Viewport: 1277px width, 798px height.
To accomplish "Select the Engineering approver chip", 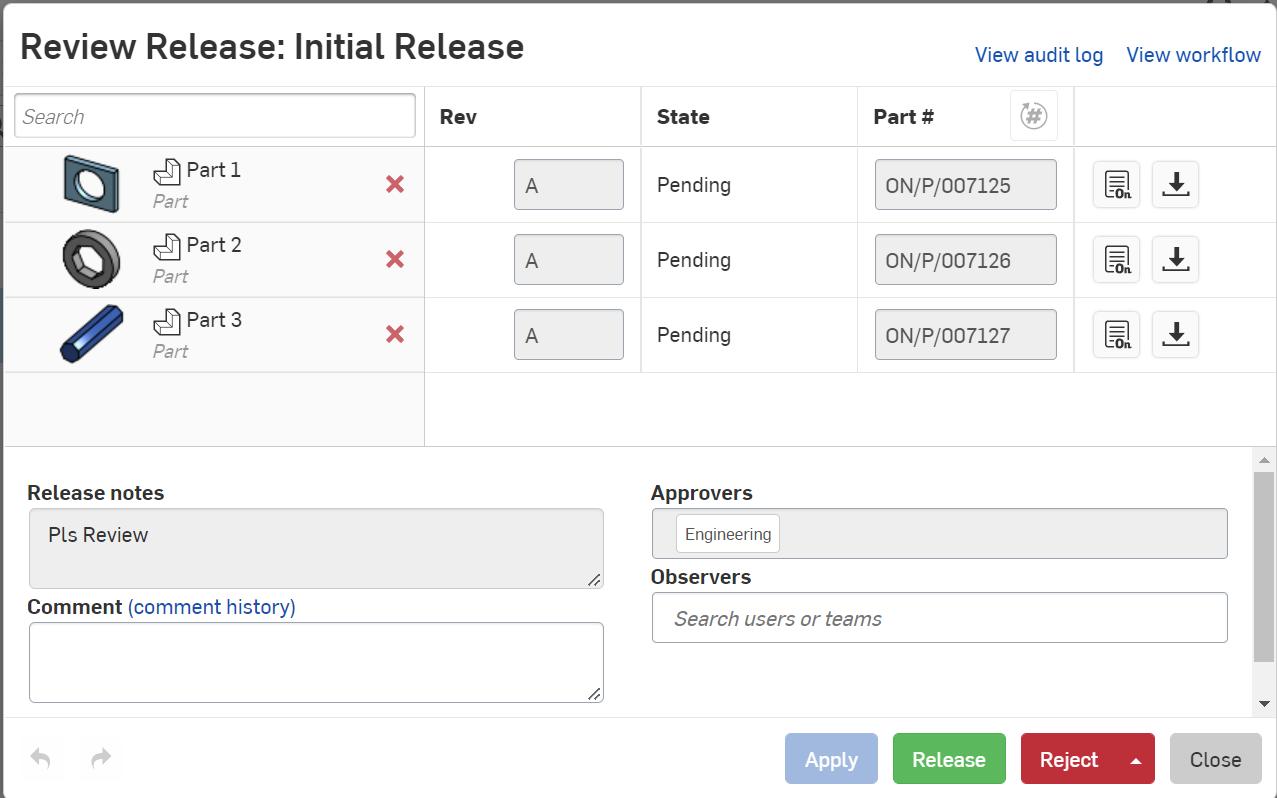I will (727, 533).
